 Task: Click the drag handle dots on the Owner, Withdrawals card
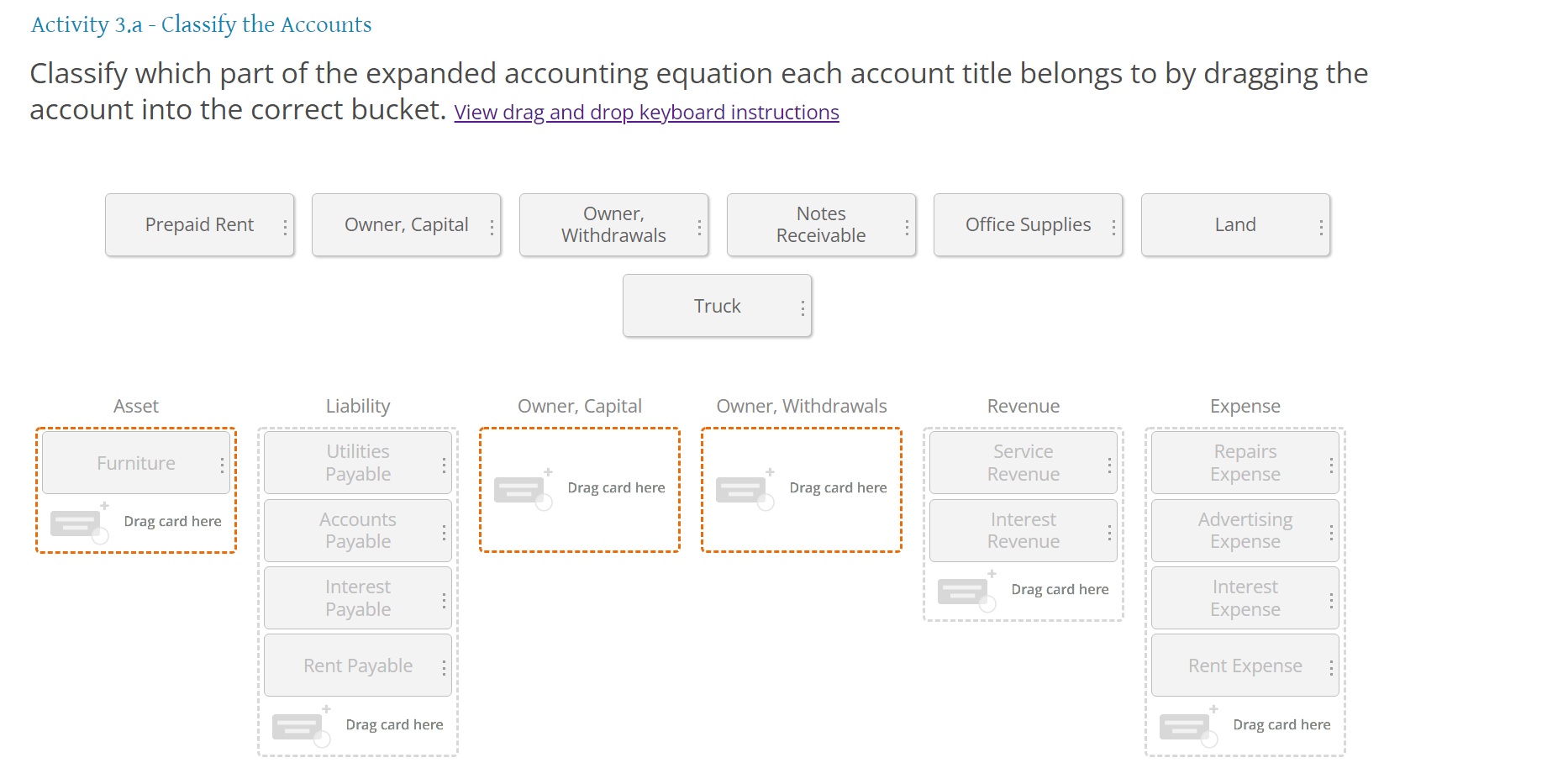699,227
